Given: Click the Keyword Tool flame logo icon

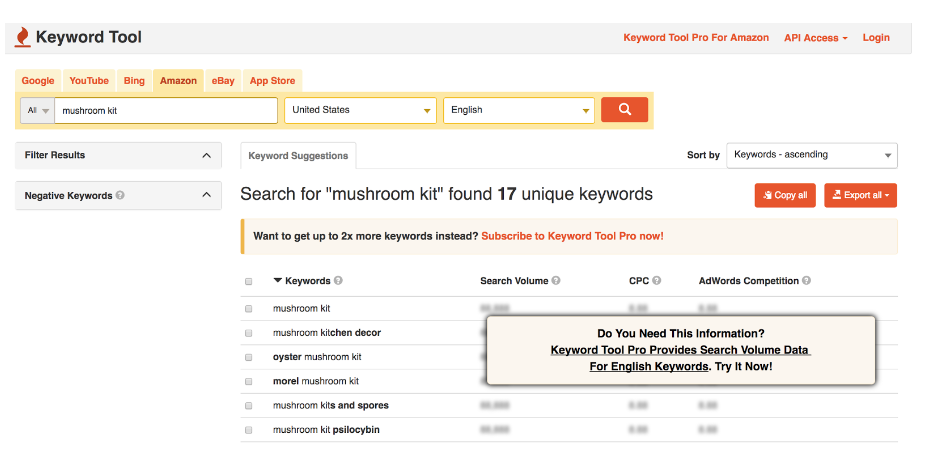Looking at the screenshot, I should (x=22, y=38).
